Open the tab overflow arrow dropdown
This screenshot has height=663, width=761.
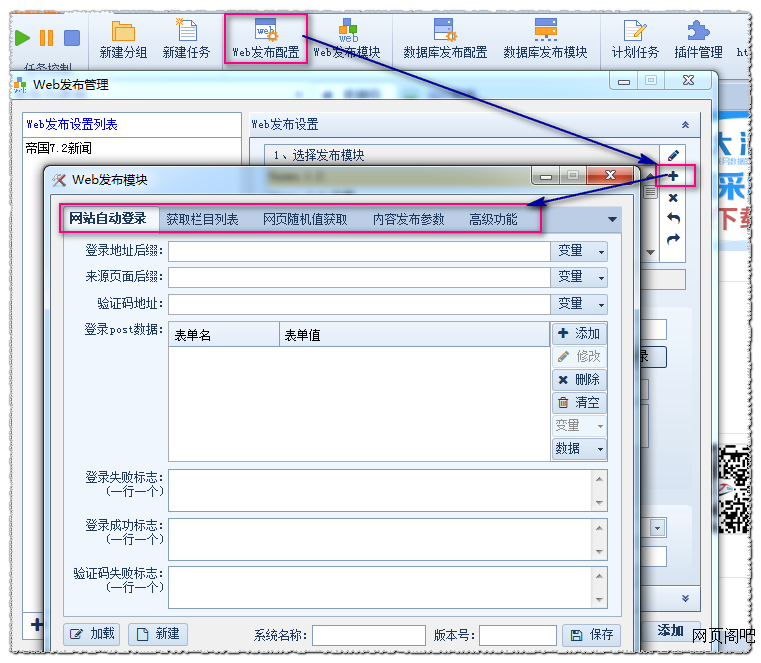pyautogui.click(x=612, y=219)
